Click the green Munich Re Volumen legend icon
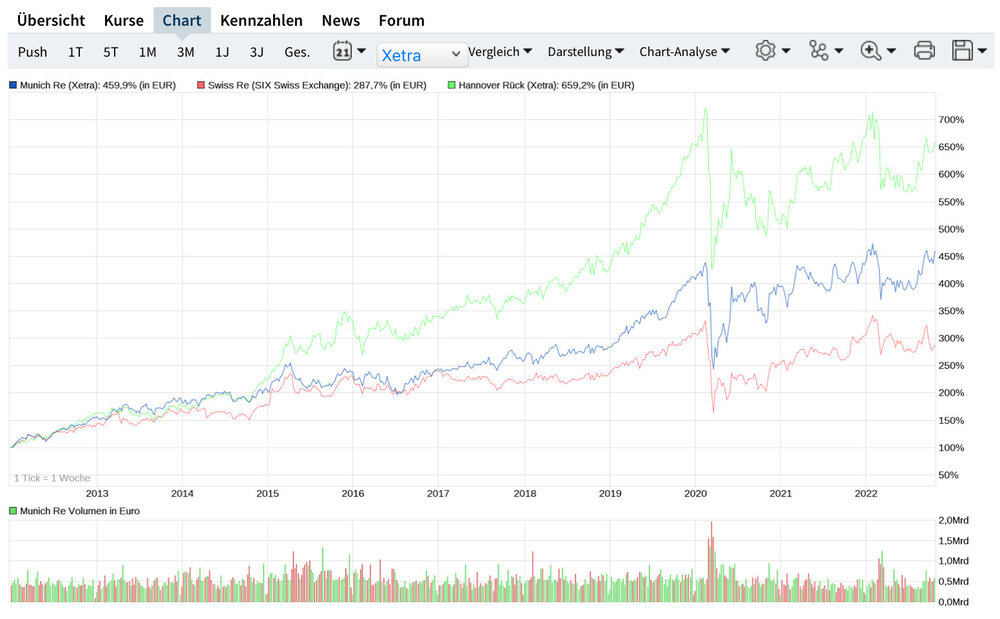Screen dimensions: 1000x619 point(13,511)
